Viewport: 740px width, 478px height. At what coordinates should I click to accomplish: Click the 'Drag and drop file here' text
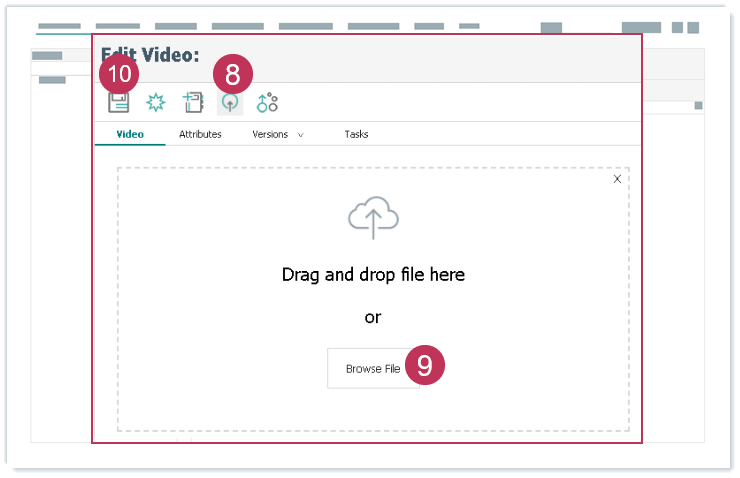[x=373, y=274]
